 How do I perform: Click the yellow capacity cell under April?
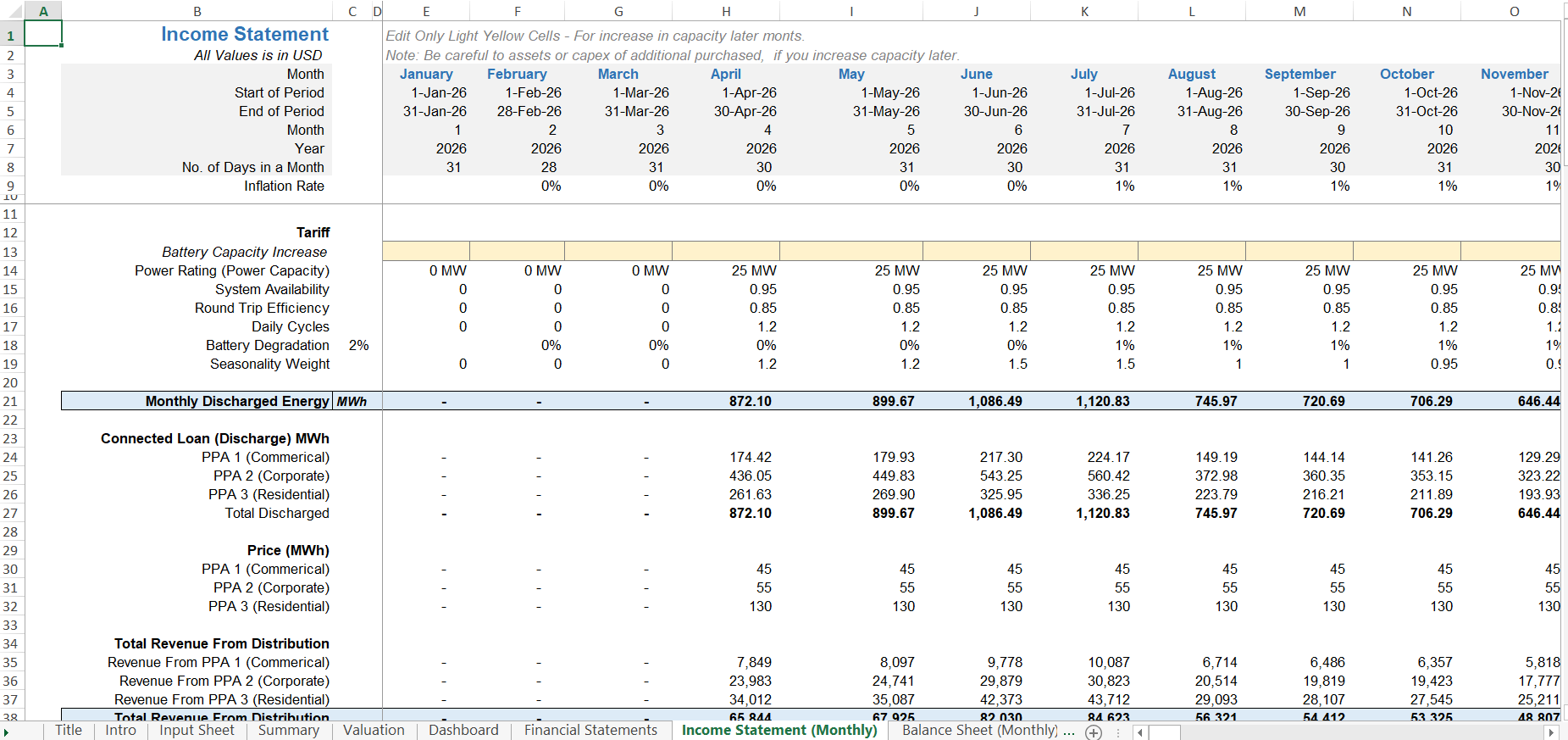coord(726,251)
